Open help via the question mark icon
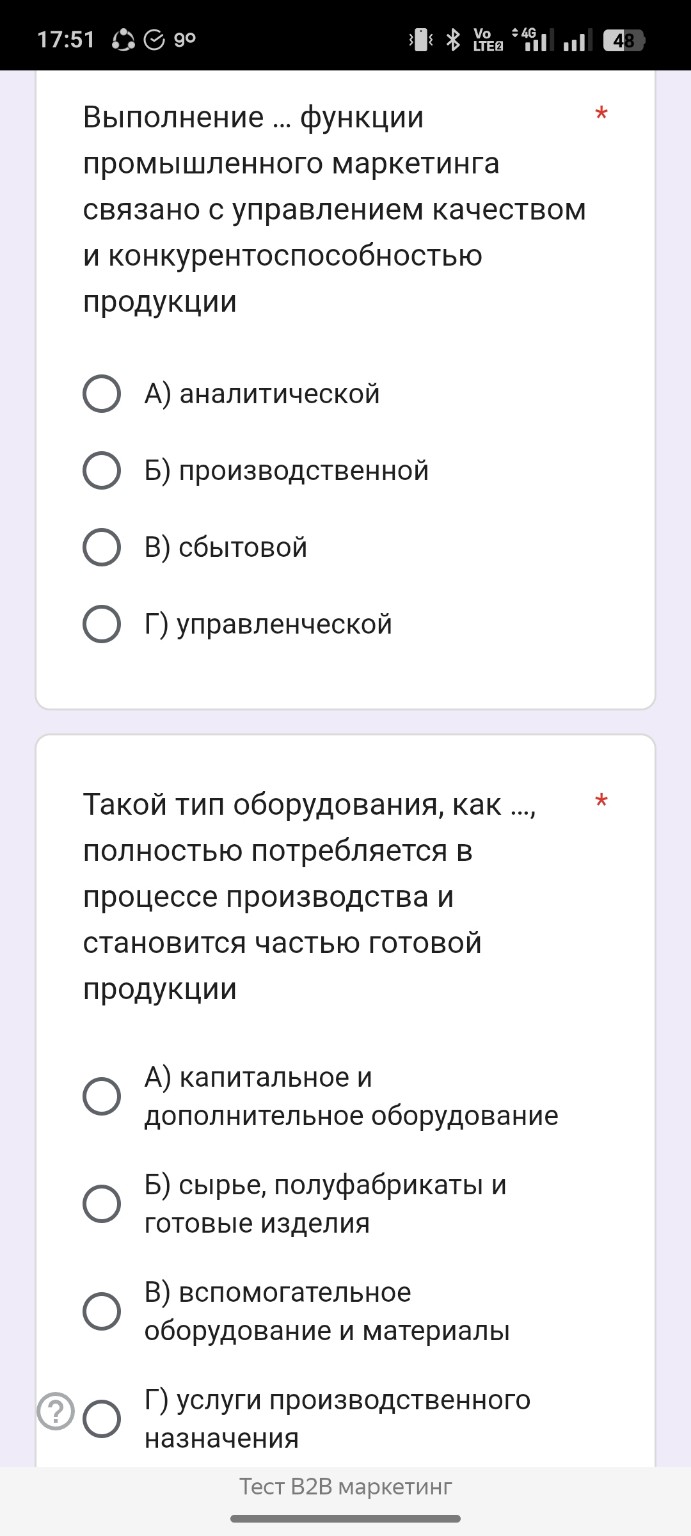The width and height of the screenshot is (691, 1536). [57, 1413]
